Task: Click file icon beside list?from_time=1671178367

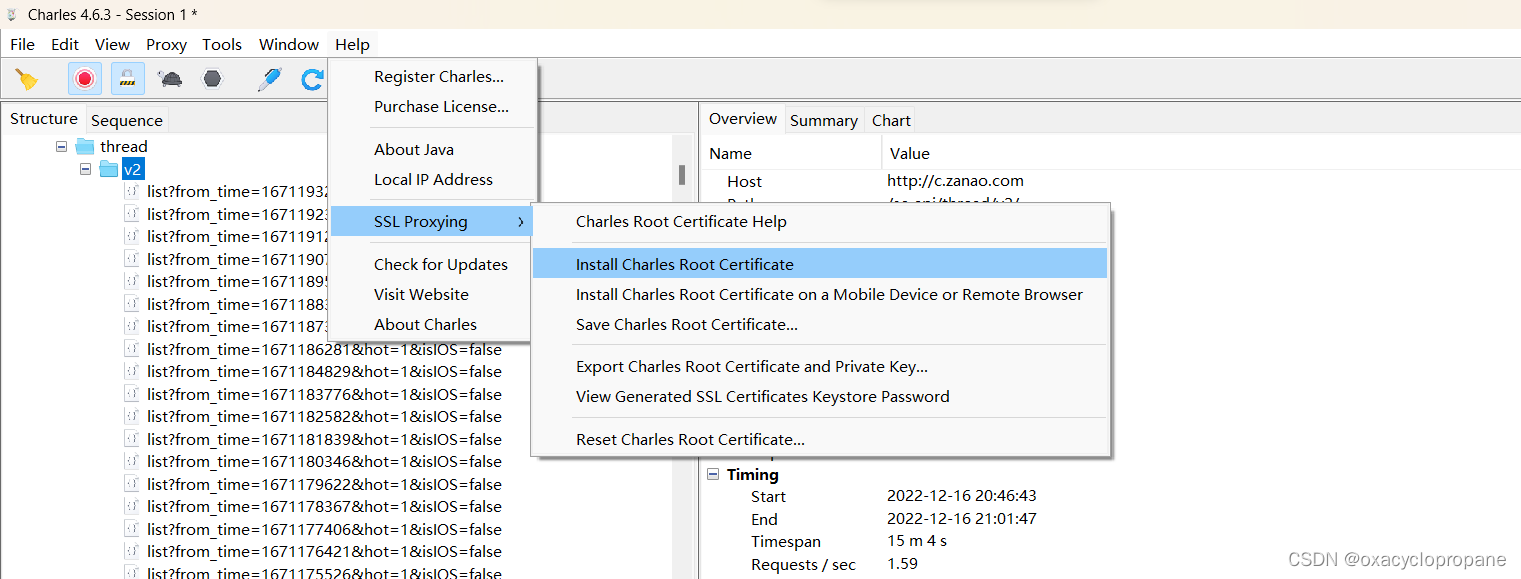Action: [131, 507]
